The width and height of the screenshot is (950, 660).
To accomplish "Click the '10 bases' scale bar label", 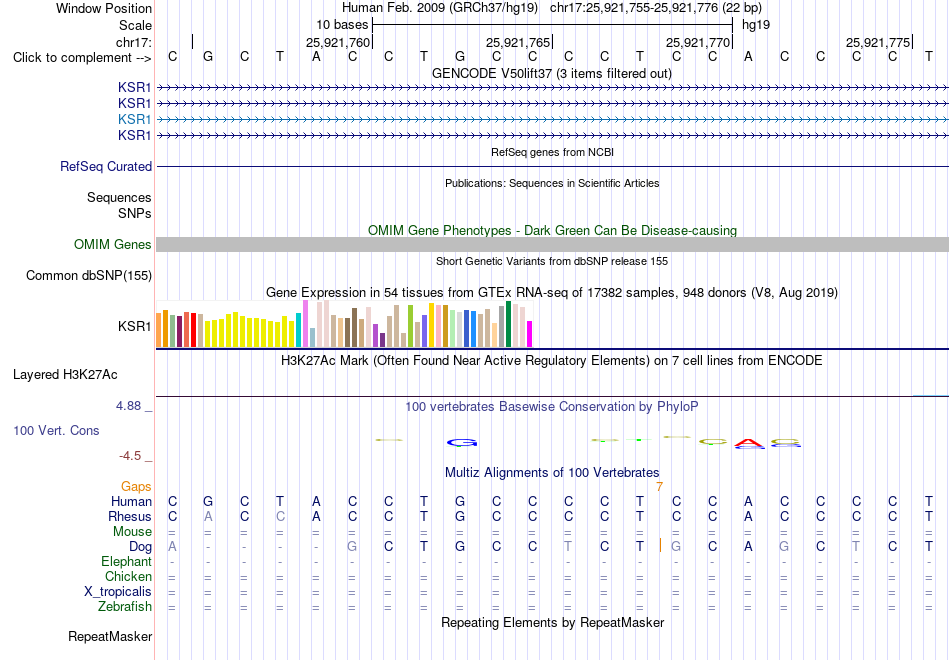I will pos(342,25).
